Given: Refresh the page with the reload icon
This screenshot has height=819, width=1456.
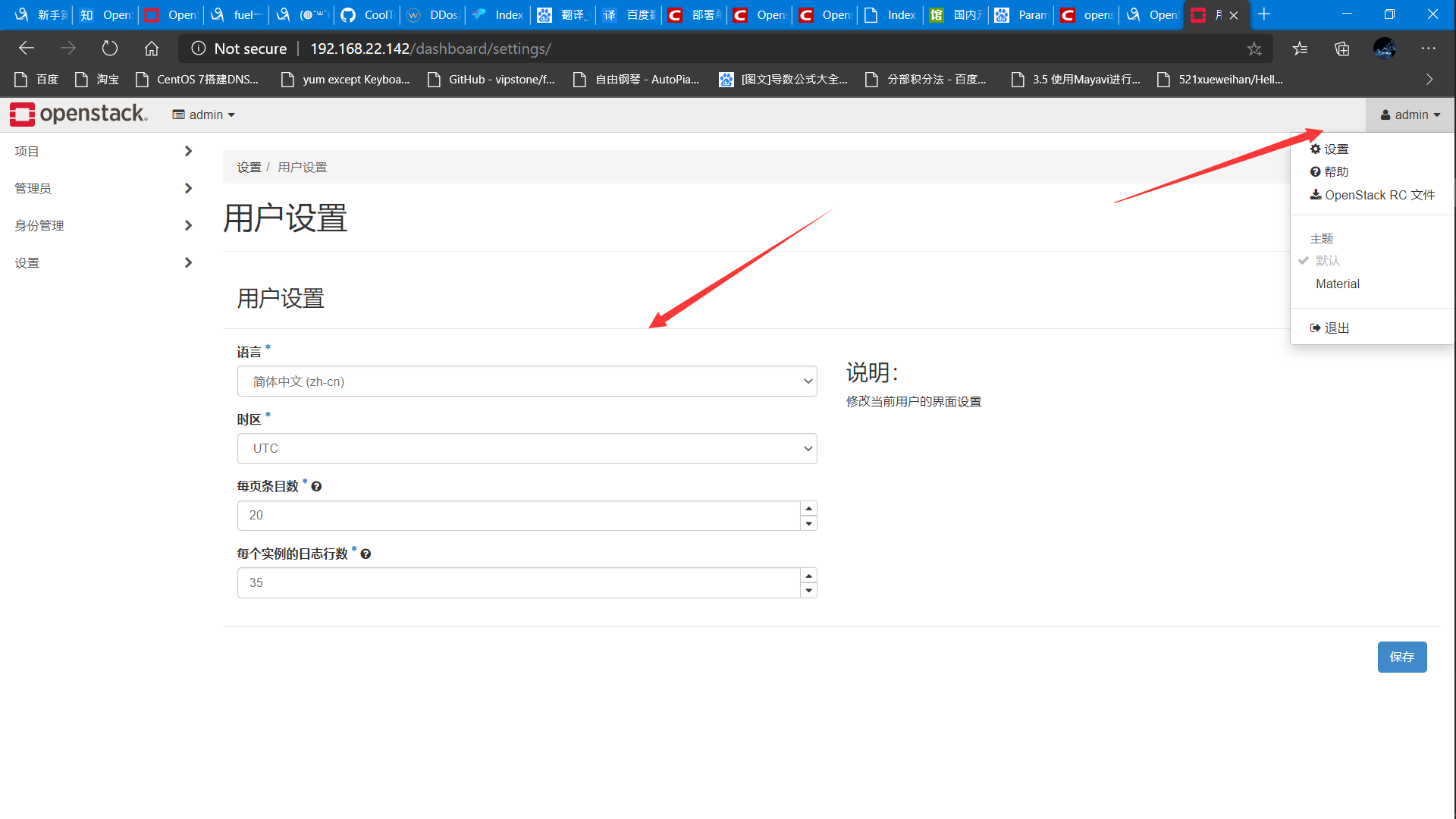Looking at the screenshot, I should click(109, 48).
